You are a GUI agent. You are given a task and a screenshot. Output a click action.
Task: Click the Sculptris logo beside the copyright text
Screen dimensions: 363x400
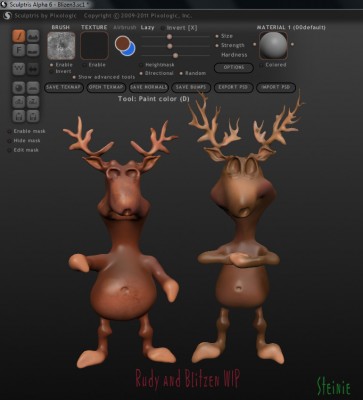(x=8, y=16)
